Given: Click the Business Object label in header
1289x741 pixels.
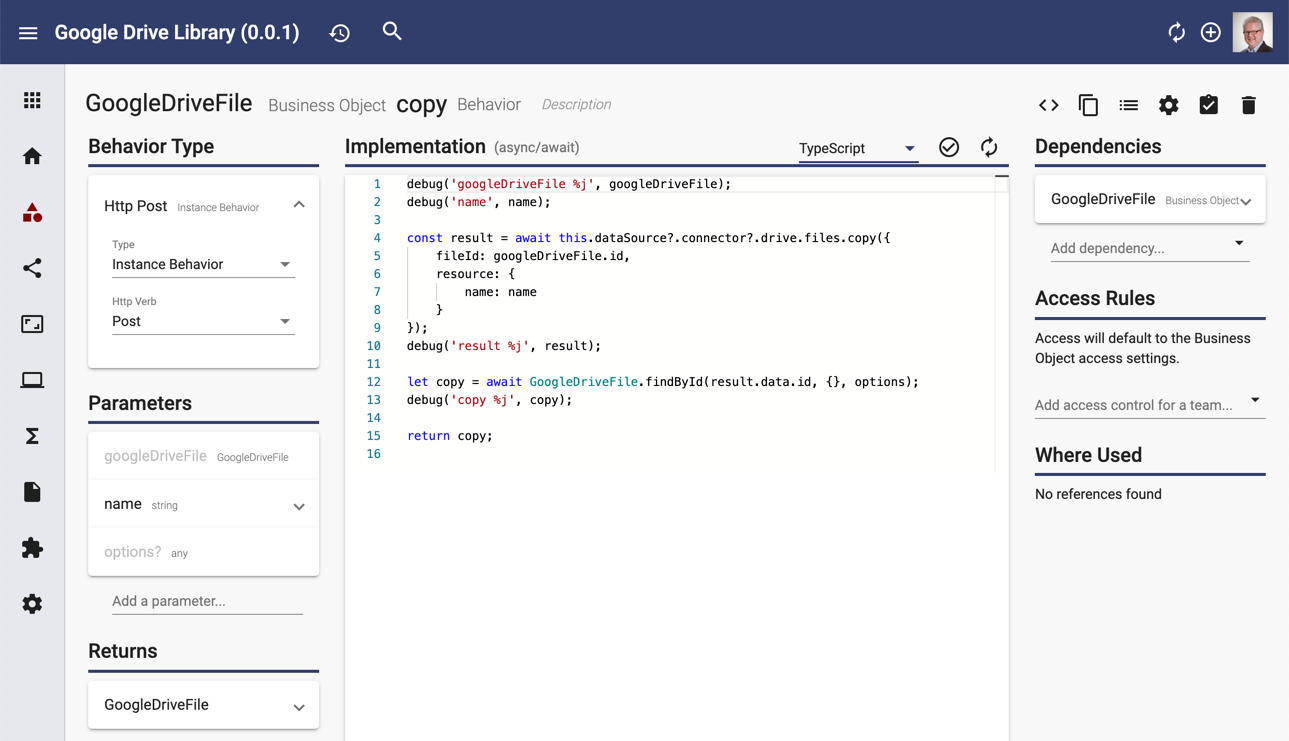Looking at the screenshot, I should [x=327, y=105].
